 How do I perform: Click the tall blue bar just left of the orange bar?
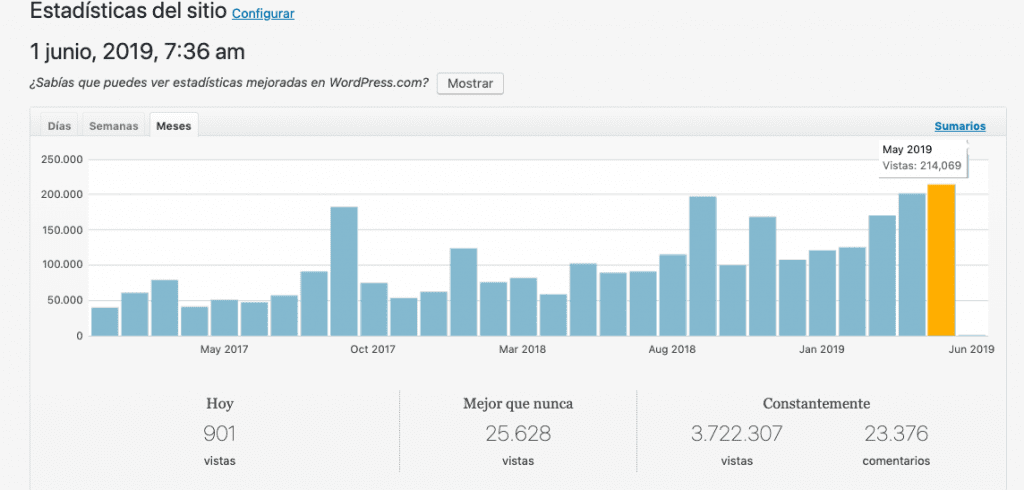click(911, 265)
